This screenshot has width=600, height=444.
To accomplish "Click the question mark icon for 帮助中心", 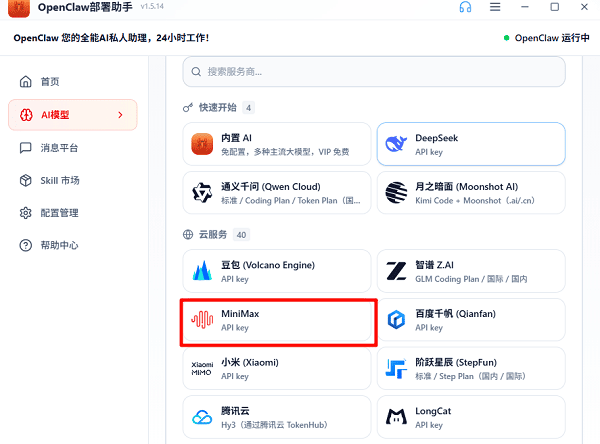I will (26, 245).
